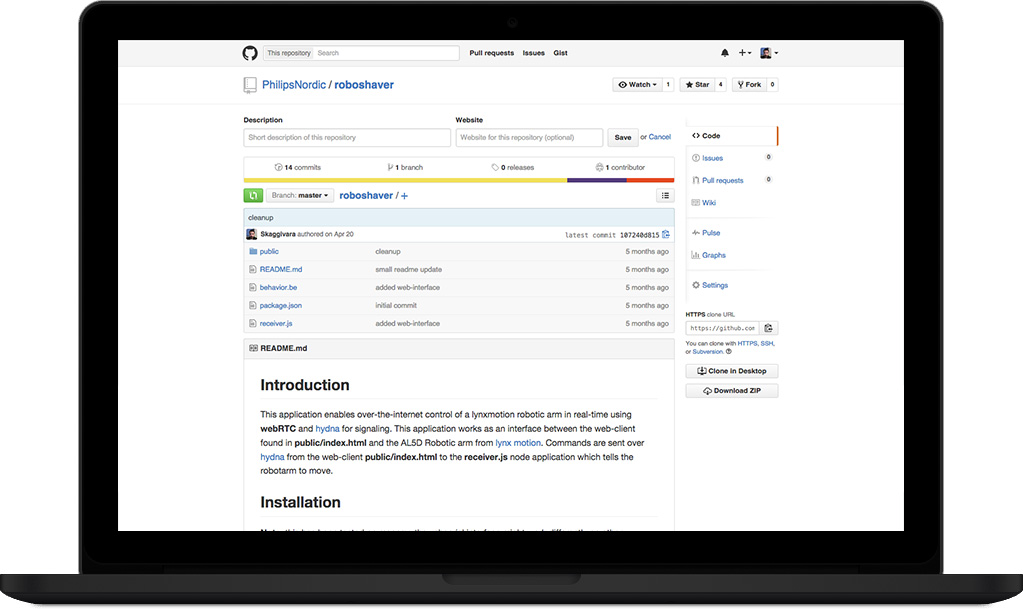
Task: Open Pulse in the repository sidebar
Action: (x=710, y=233)
